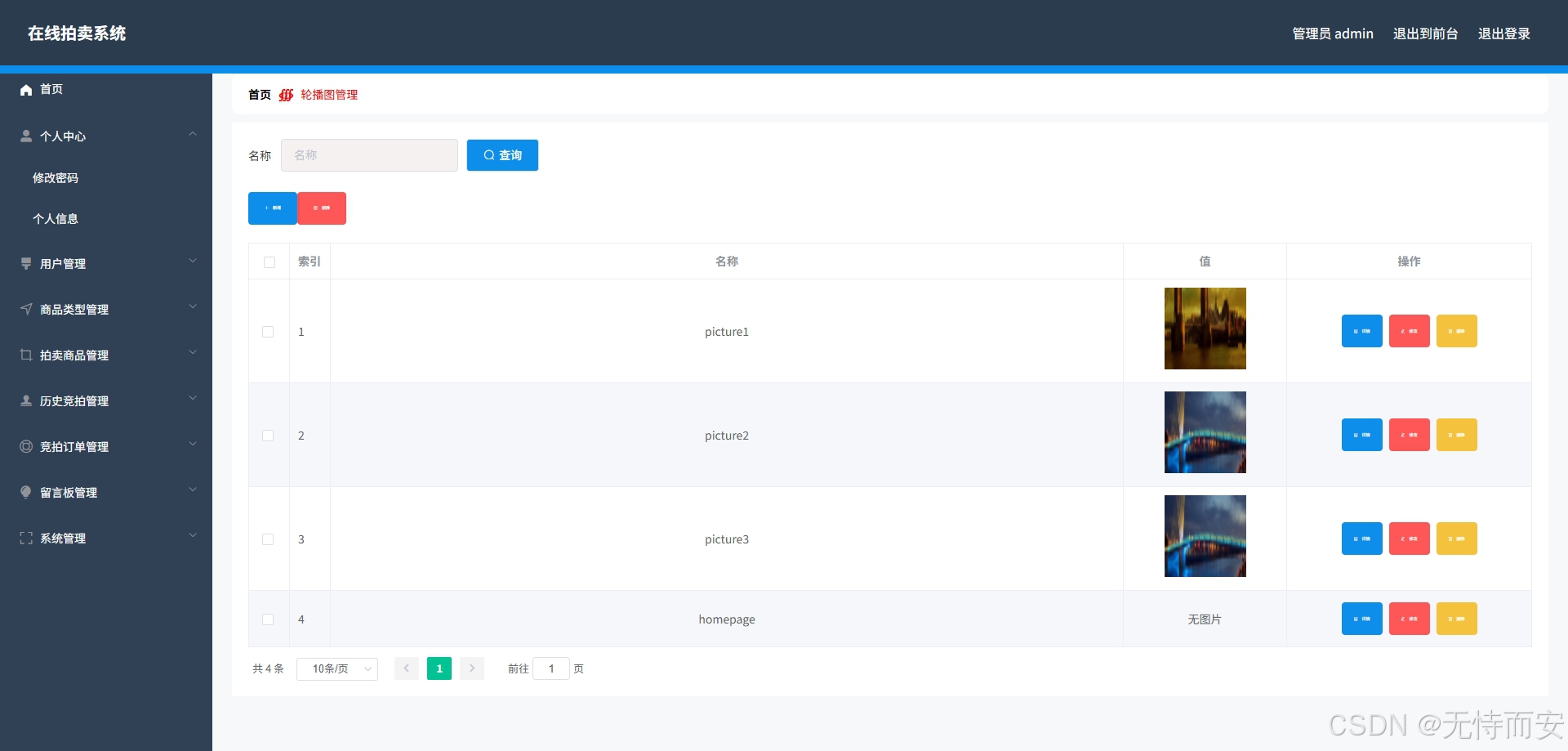Delete picture2 with the yellow button

(x=1457, y=435)
